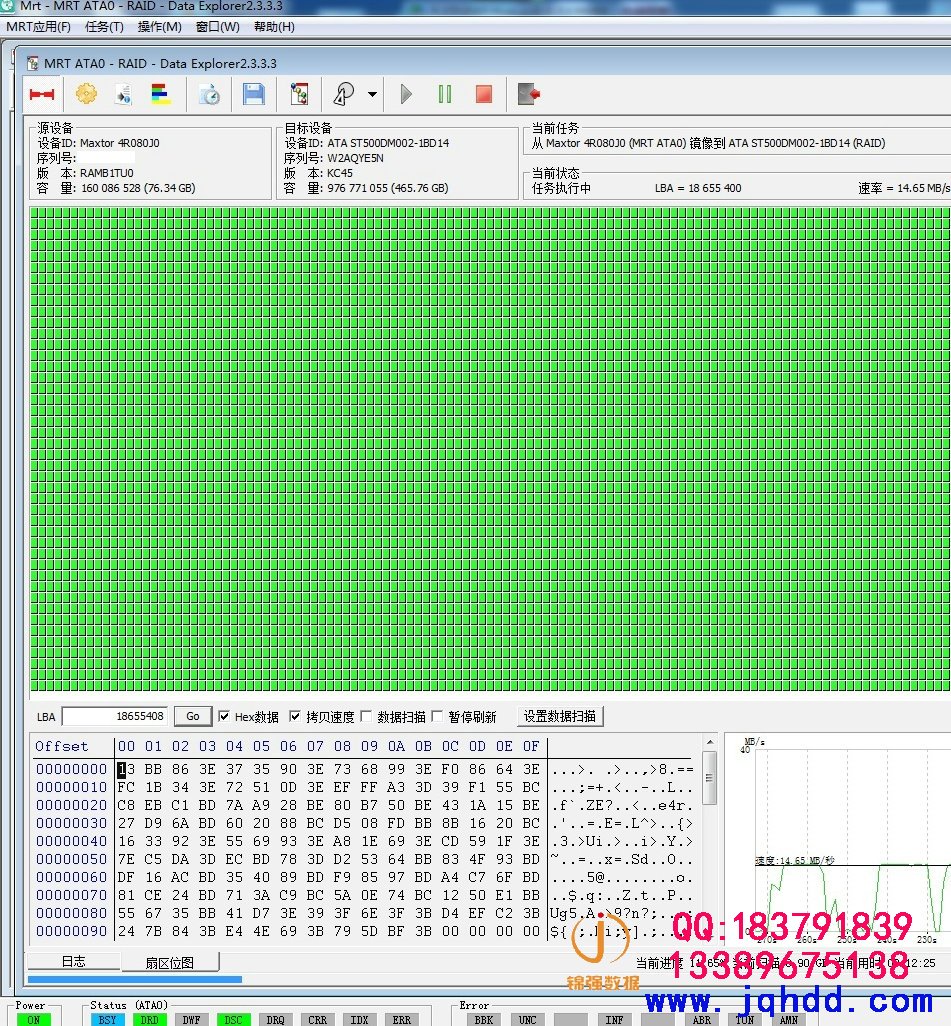Click the document info icon in toolbar

tap(124, 94)
